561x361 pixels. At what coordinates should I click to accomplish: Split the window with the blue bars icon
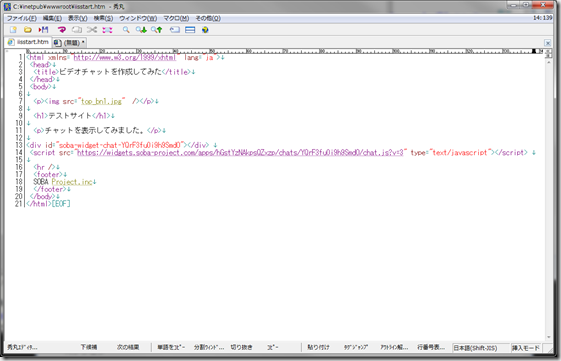(x=190, y=30)
